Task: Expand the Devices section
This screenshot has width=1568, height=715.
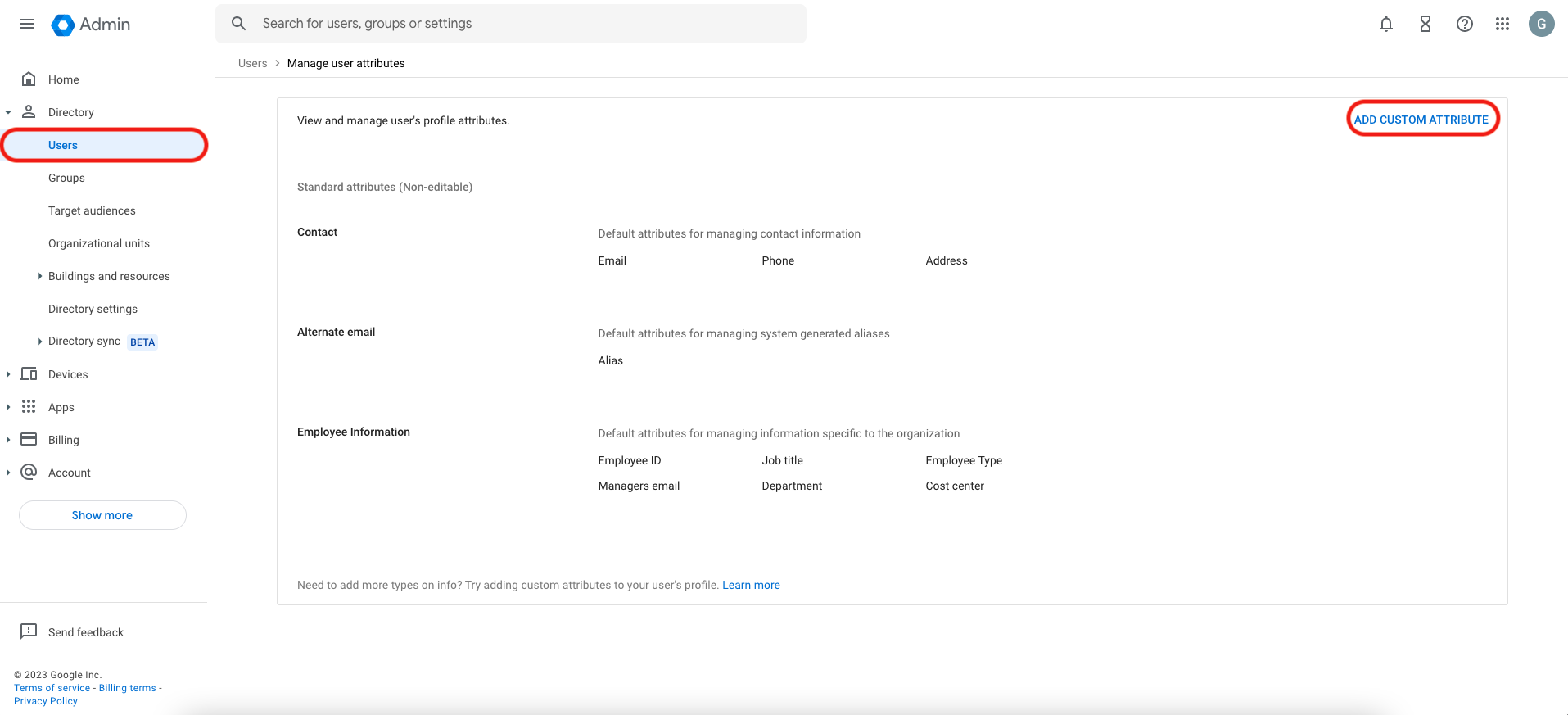Action: click(8, 374)
